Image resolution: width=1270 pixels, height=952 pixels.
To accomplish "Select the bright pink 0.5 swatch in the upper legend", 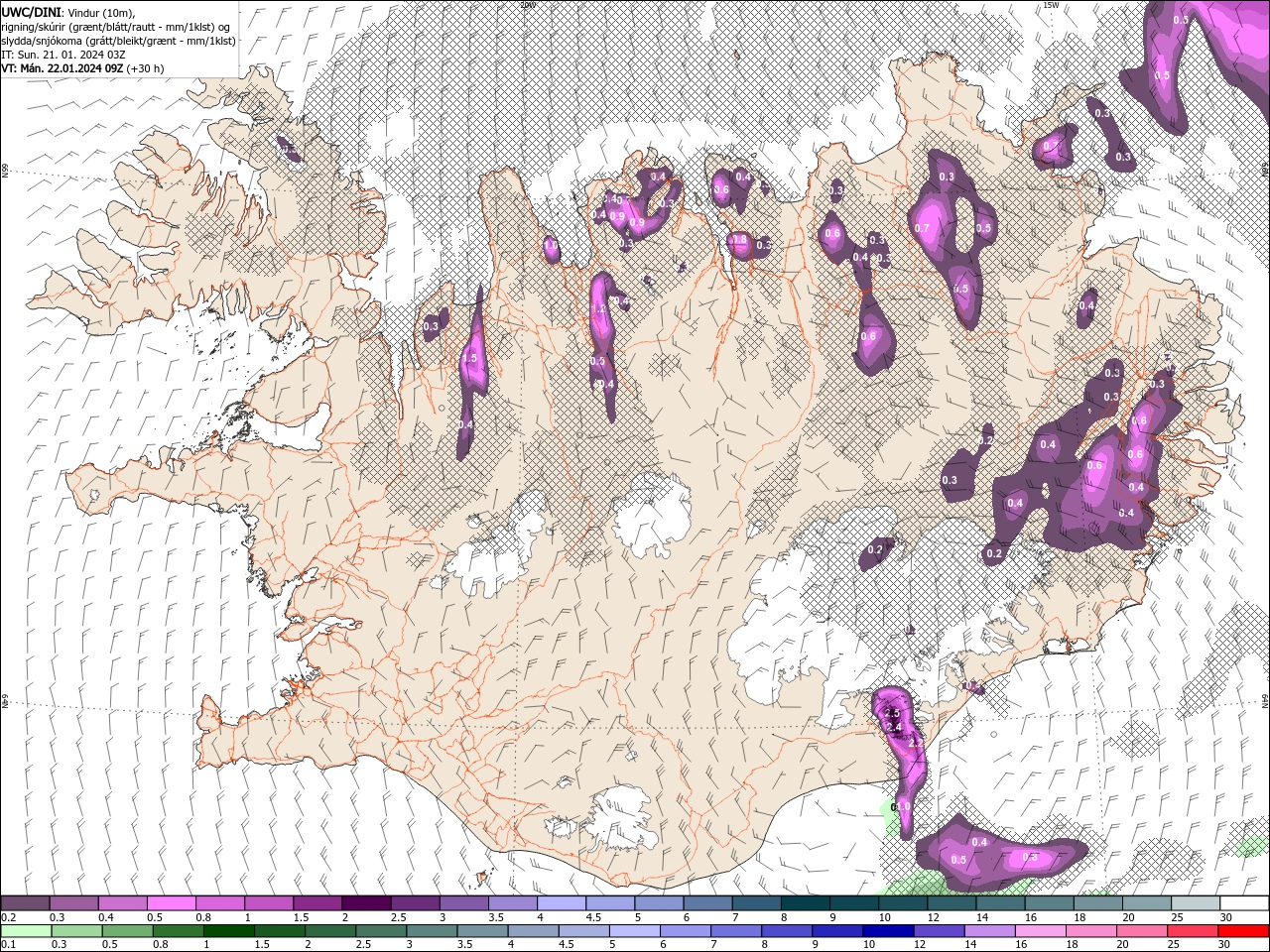I will pos(171,903).
